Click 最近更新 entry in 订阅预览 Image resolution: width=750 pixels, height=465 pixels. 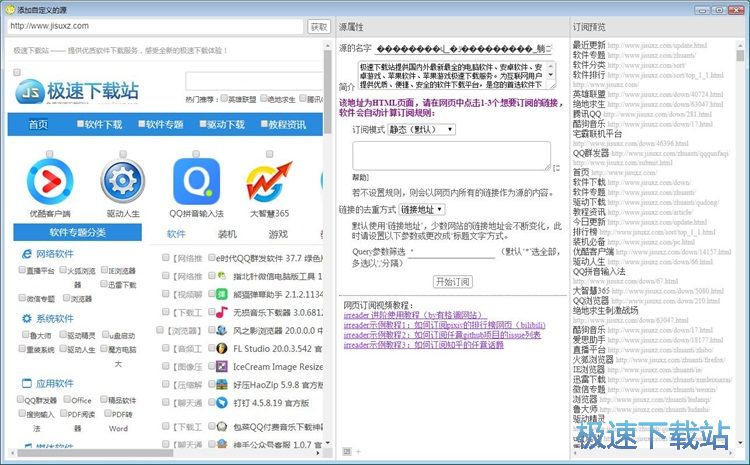point(589,45)
